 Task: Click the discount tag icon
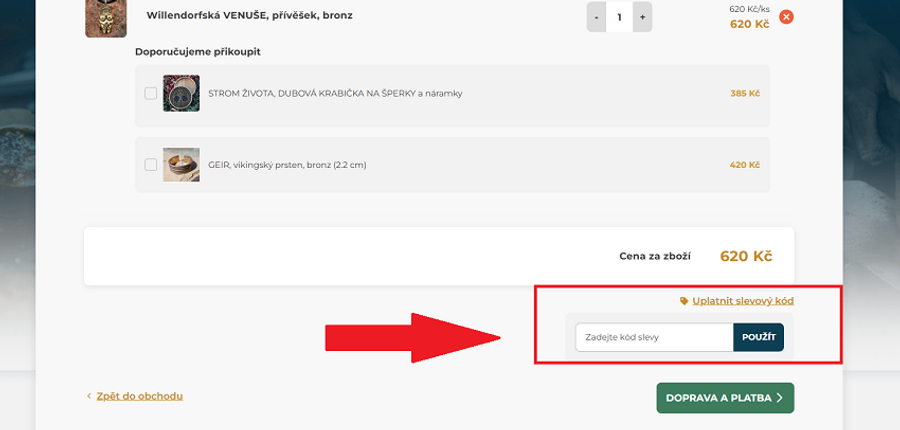point(684,300)
